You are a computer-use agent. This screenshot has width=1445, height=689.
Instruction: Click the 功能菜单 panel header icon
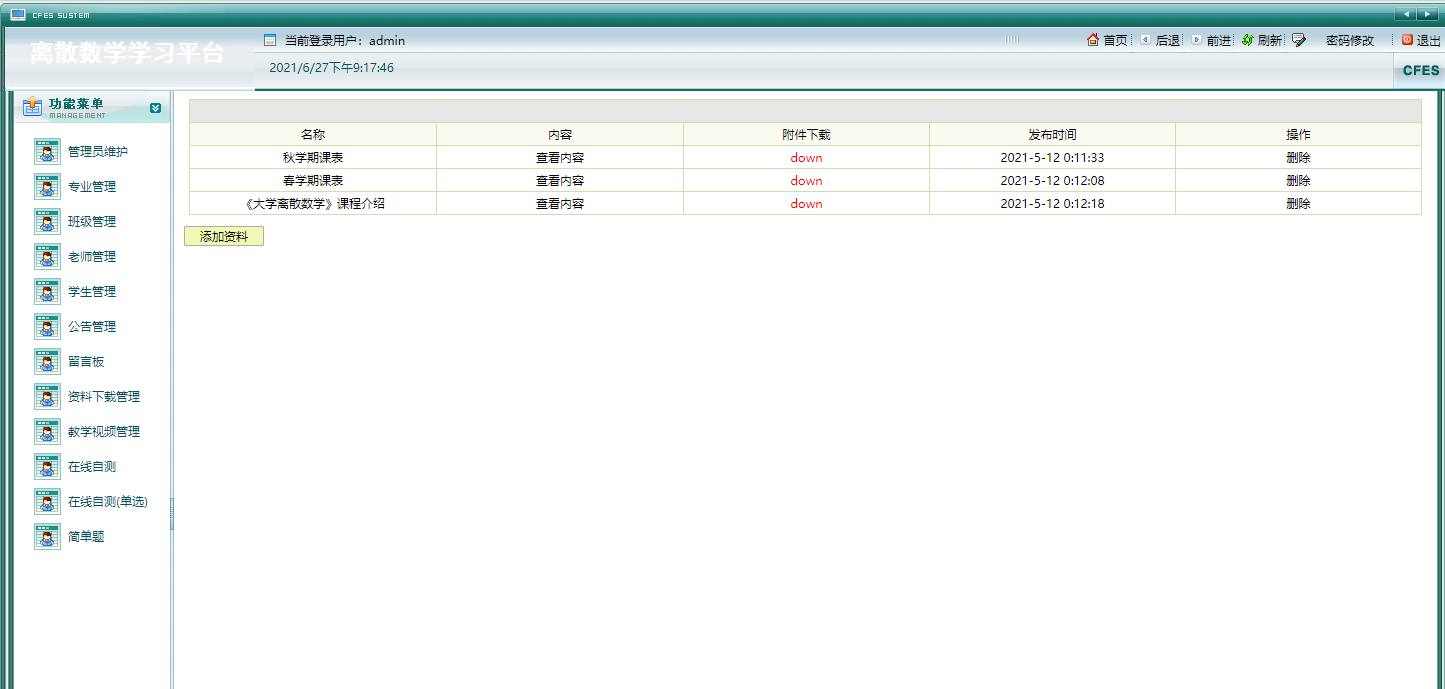coord(33,106)
